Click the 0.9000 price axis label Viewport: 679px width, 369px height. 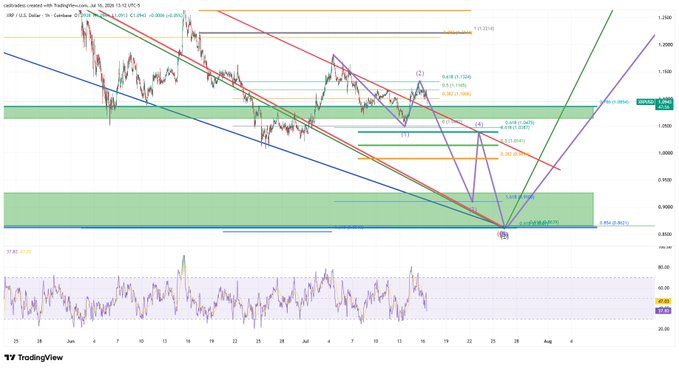[x=665, y=207]
